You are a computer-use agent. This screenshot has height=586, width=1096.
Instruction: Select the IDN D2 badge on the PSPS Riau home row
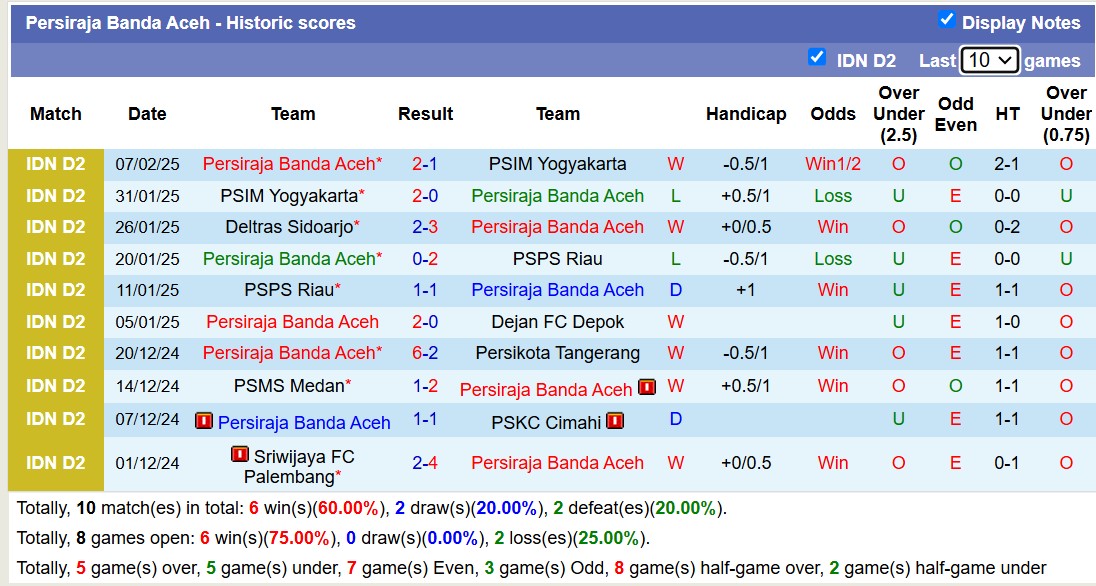(x=56, y=290)
